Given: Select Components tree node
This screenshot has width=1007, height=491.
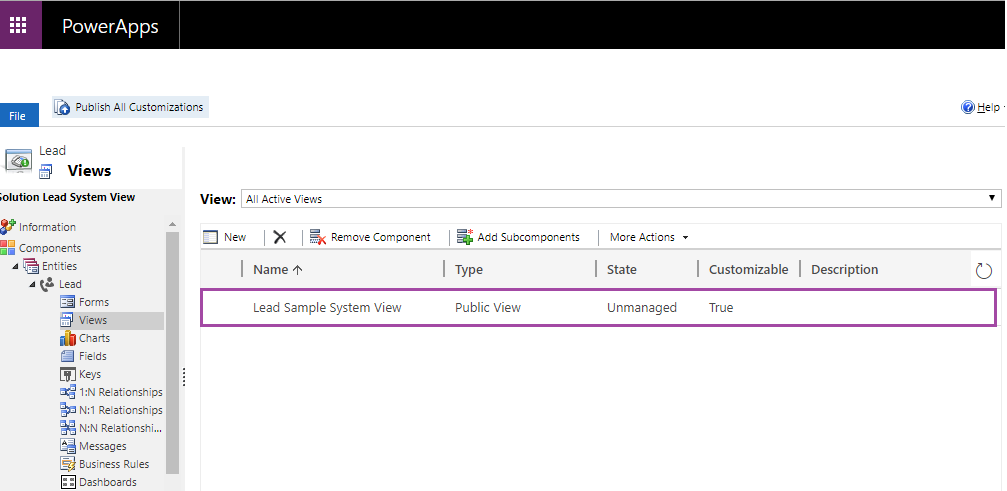Looking at the screenshot, I should [50, 248].
